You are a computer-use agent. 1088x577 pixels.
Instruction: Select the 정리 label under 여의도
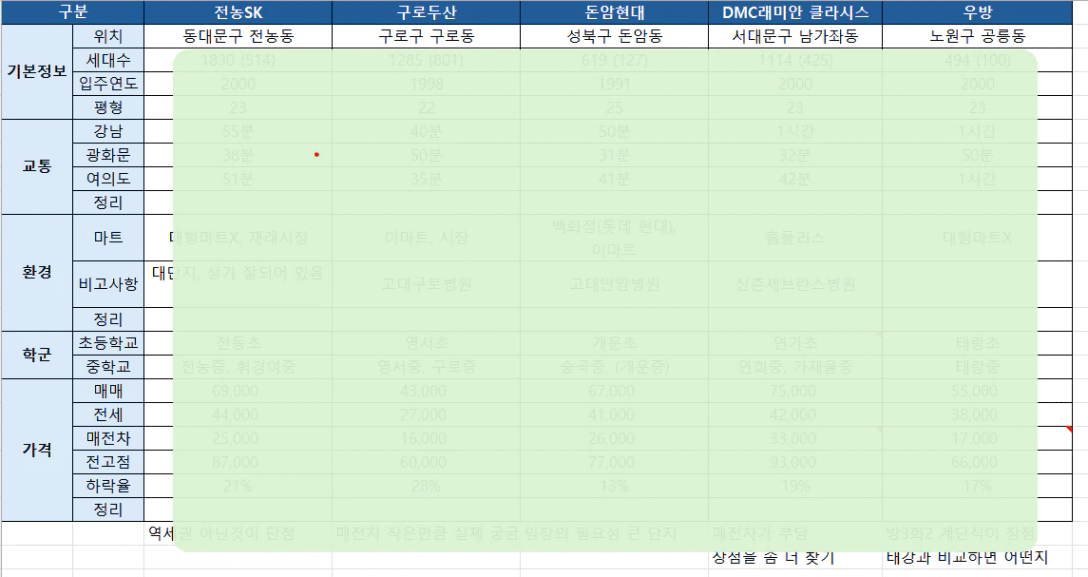108,203
